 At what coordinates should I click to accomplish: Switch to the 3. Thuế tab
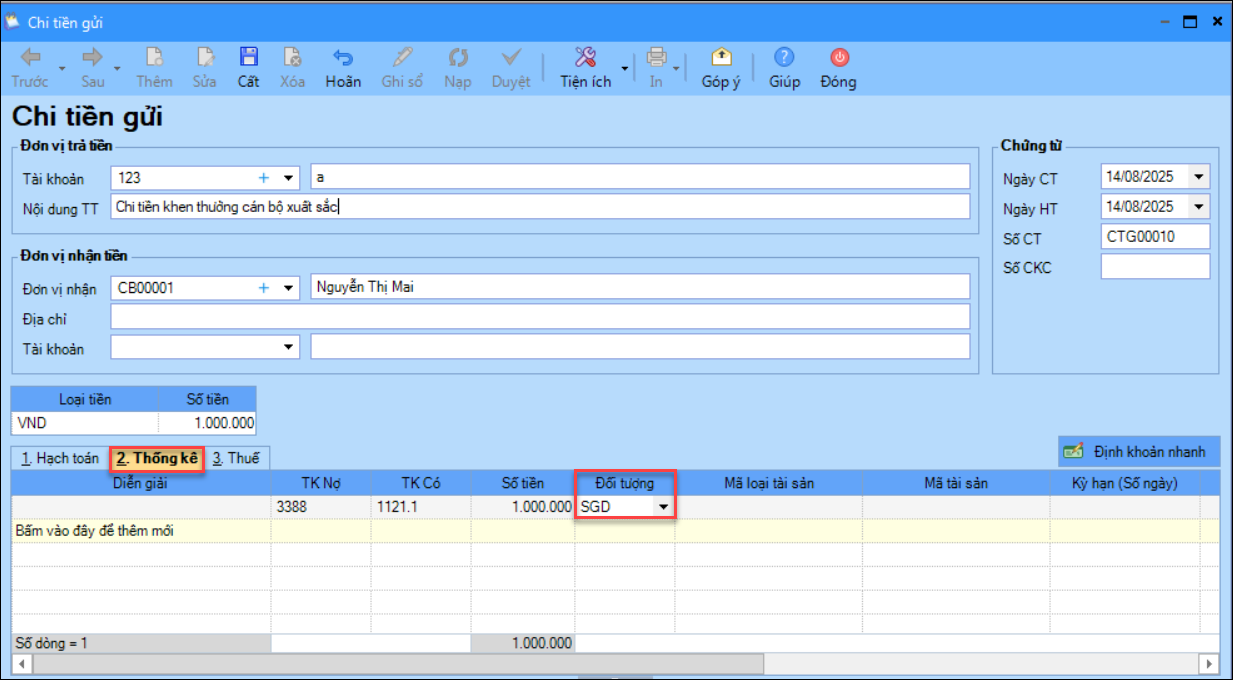236,459
